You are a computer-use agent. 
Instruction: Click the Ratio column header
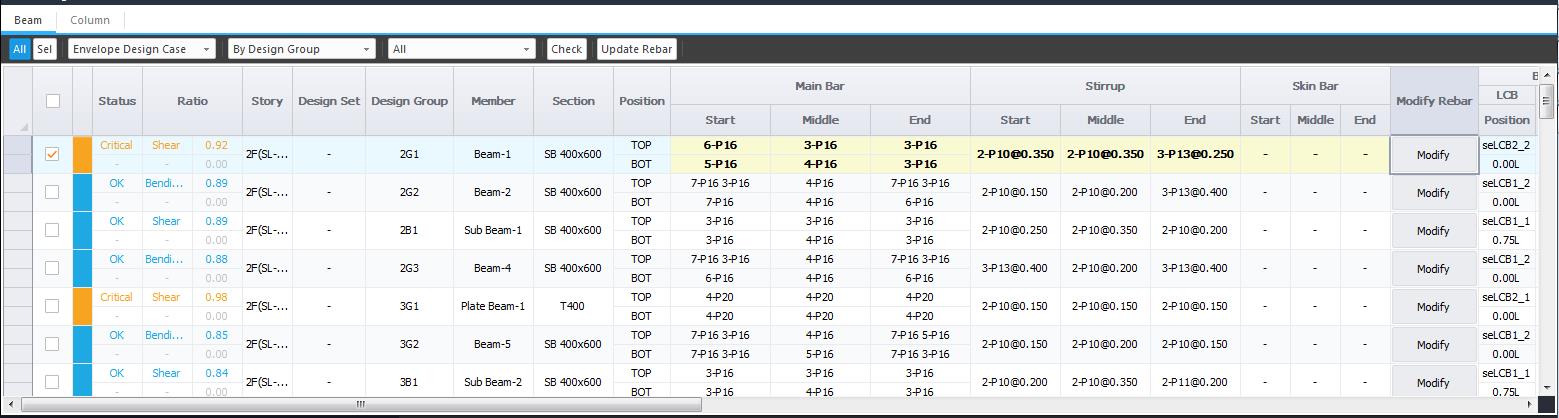tap(192, 101)
